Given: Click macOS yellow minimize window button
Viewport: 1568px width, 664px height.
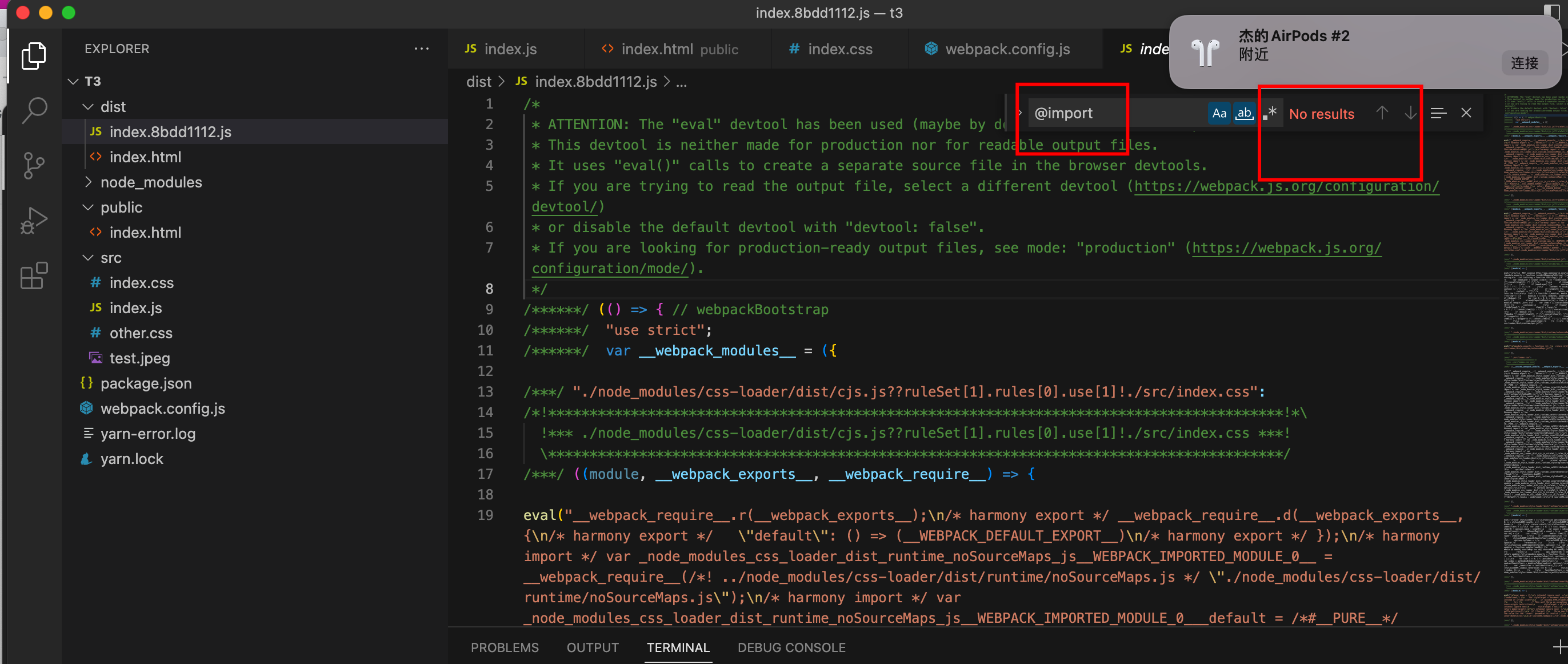Looking at the screenshot, I should tap(46, 13).
